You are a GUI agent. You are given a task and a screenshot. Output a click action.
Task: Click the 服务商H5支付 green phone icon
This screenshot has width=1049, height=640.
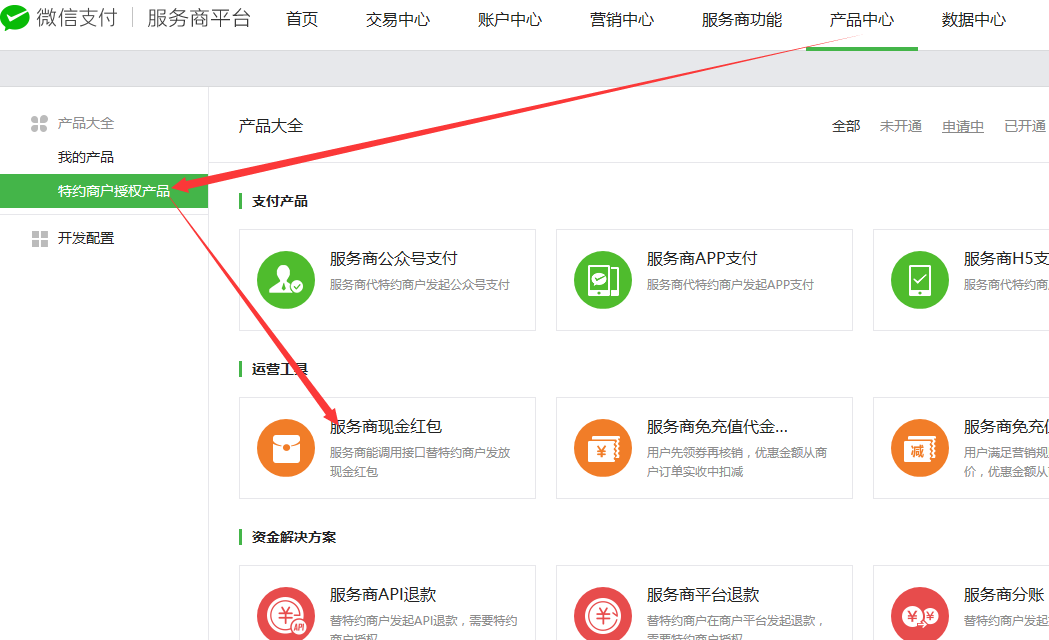click(x=920, y=280)
